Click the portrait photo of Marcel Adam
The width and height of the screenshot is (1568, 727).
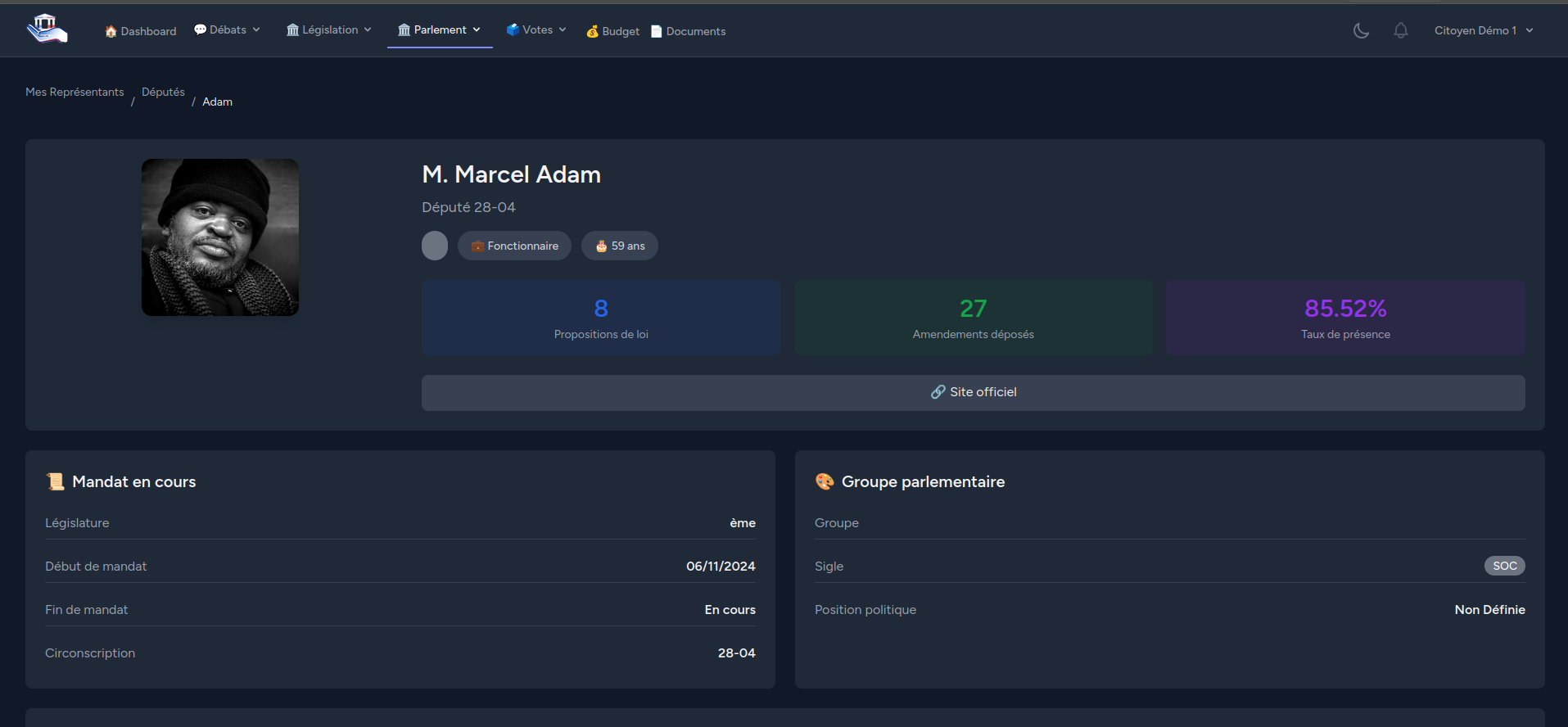(220, 237)
